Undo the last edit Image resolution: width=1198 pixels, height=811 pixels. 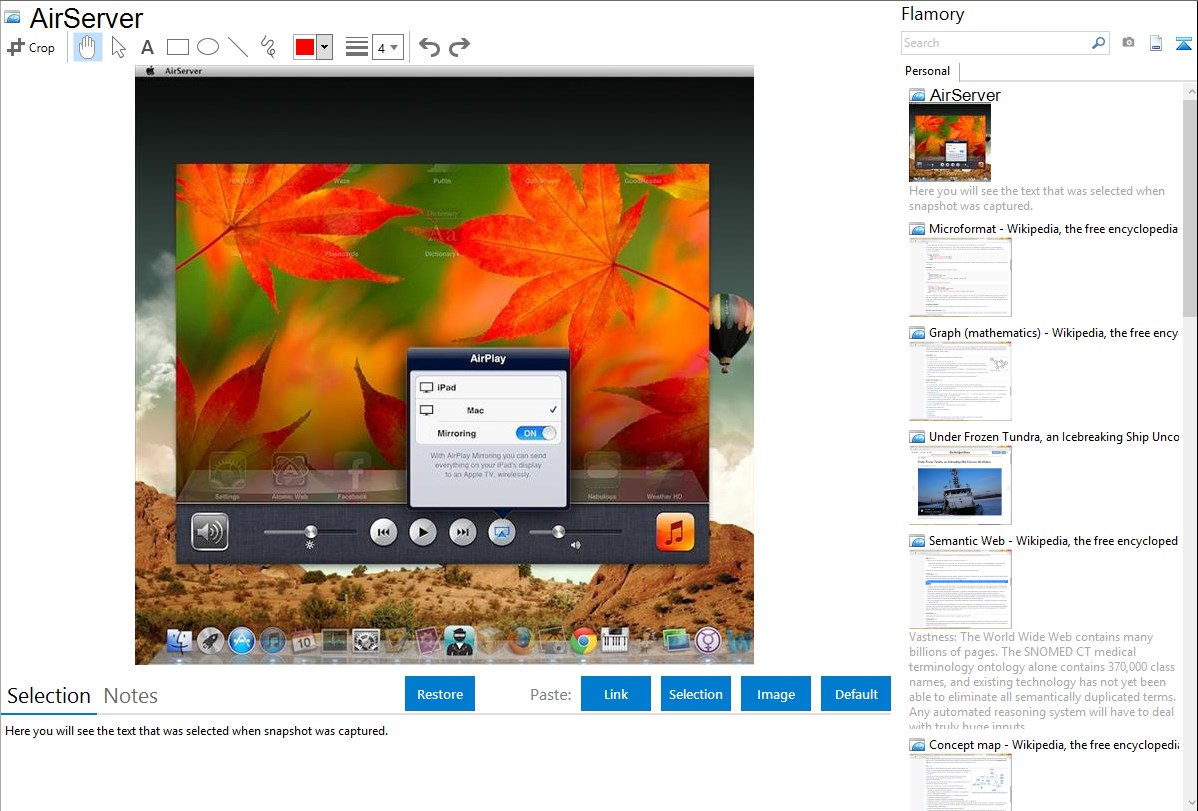(429, 47)
